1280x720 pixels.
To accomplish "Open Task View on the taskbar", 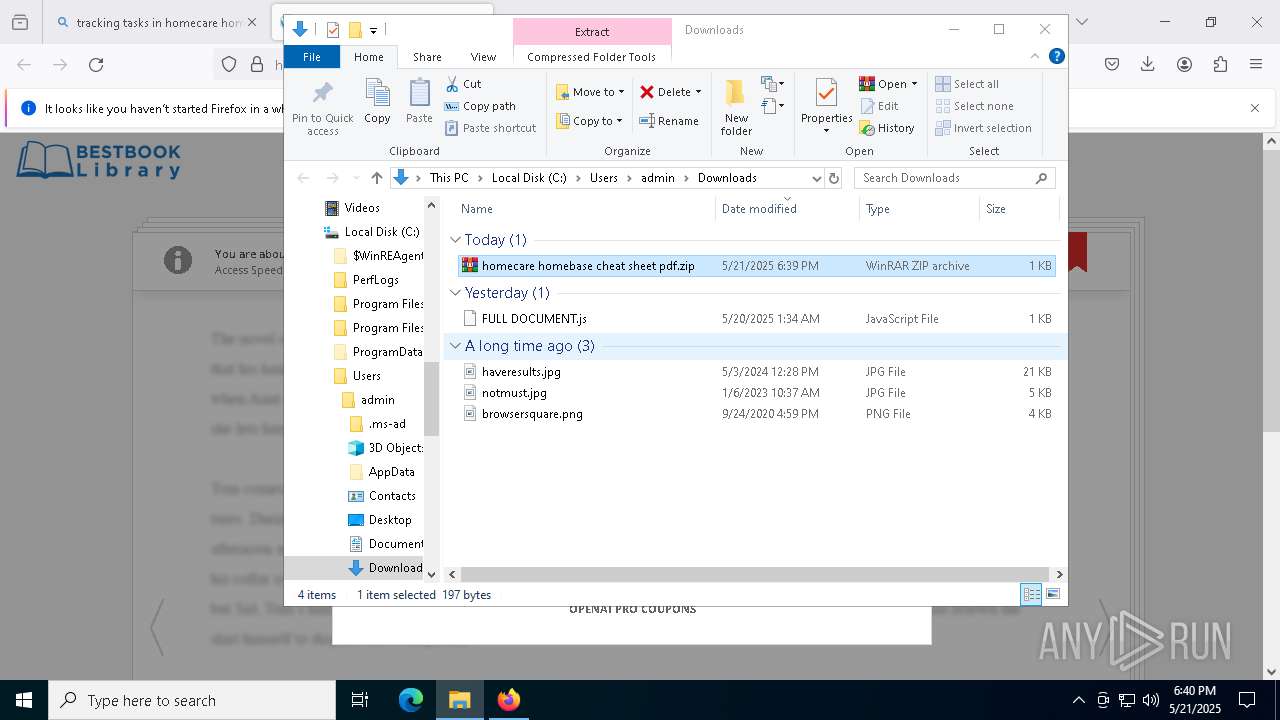I will coord(360,701).
